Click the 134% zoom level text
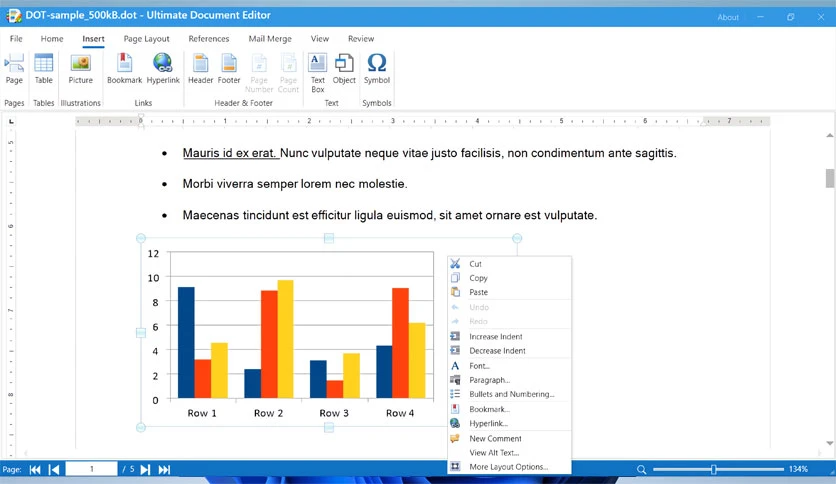The image size is (836, 484). (798, 469)
